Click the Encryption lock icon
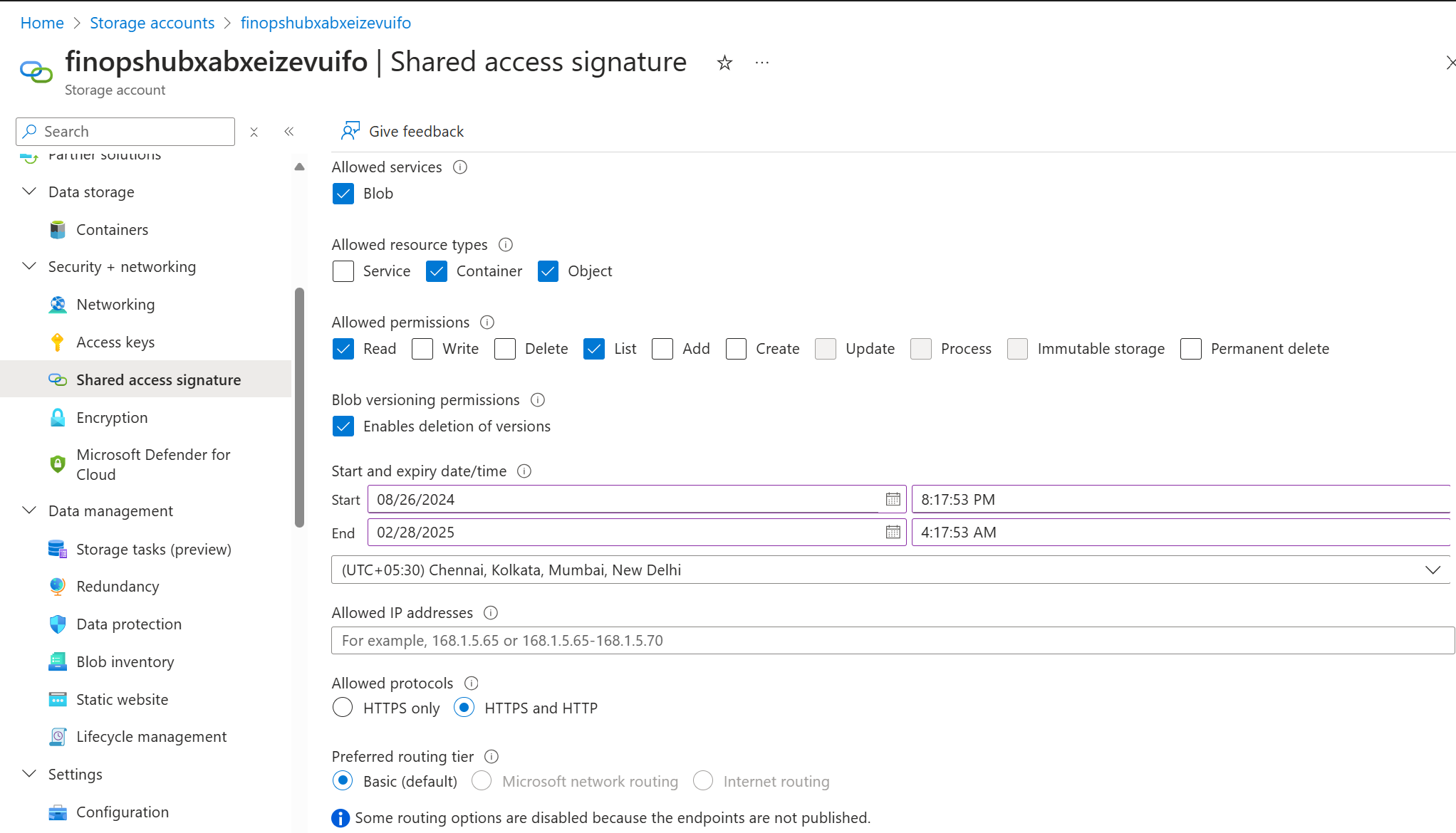 [58, 418]
